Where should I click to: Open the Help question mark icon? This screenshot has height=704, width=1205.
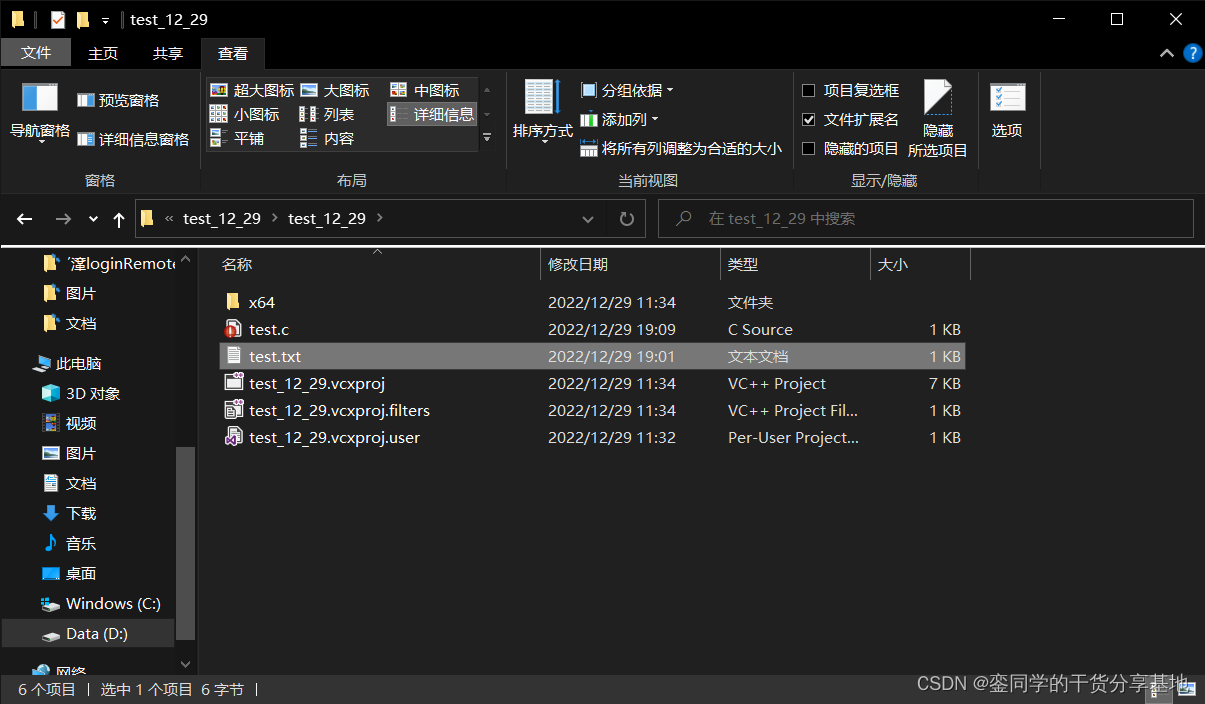coord(1192,53)
